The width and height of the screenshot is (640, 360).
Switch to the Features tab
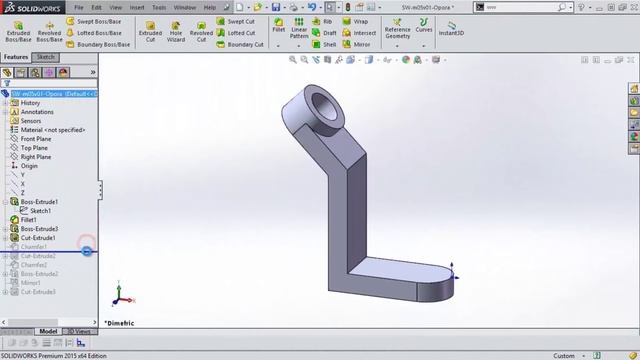pyautogui.click(x=16, y=57)
